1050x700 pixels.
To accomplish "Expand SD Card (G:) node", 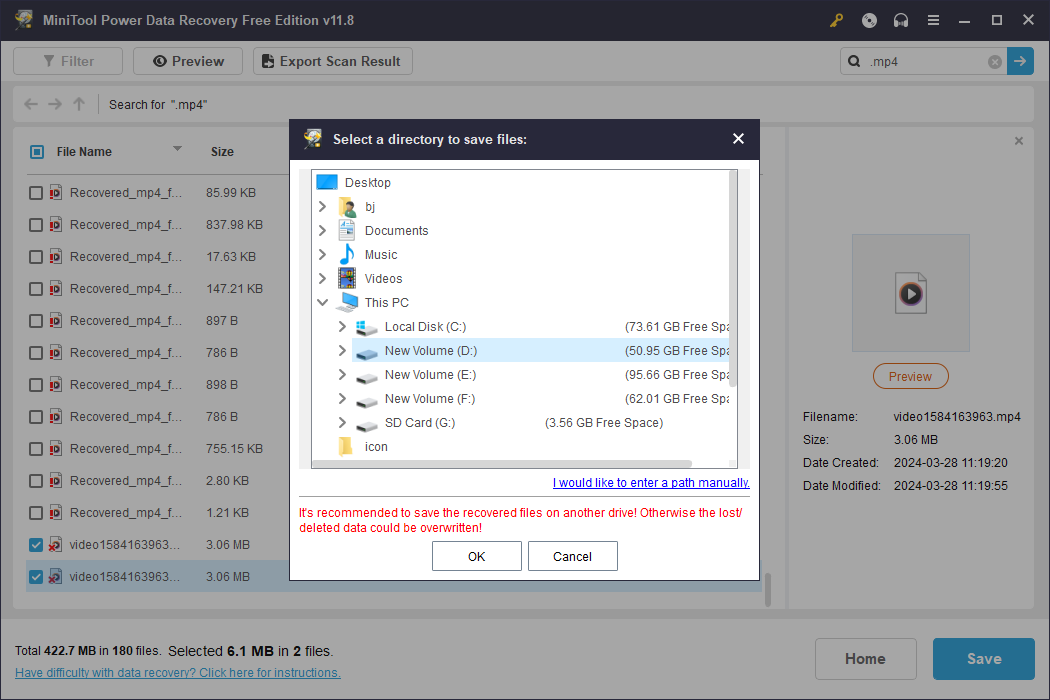I will pos(342,423).
